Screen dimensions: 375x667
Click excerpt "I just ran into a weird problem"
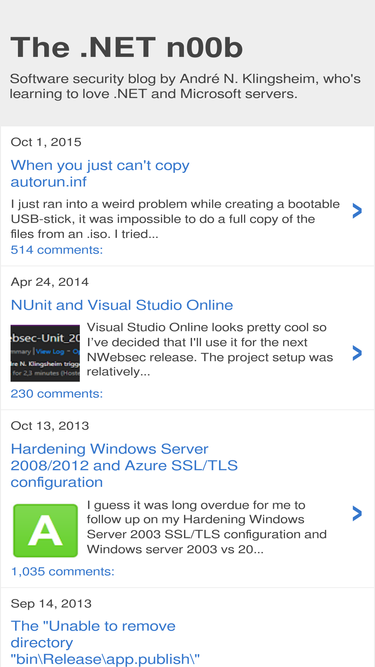pyautogui.click(x=175, y=219)
